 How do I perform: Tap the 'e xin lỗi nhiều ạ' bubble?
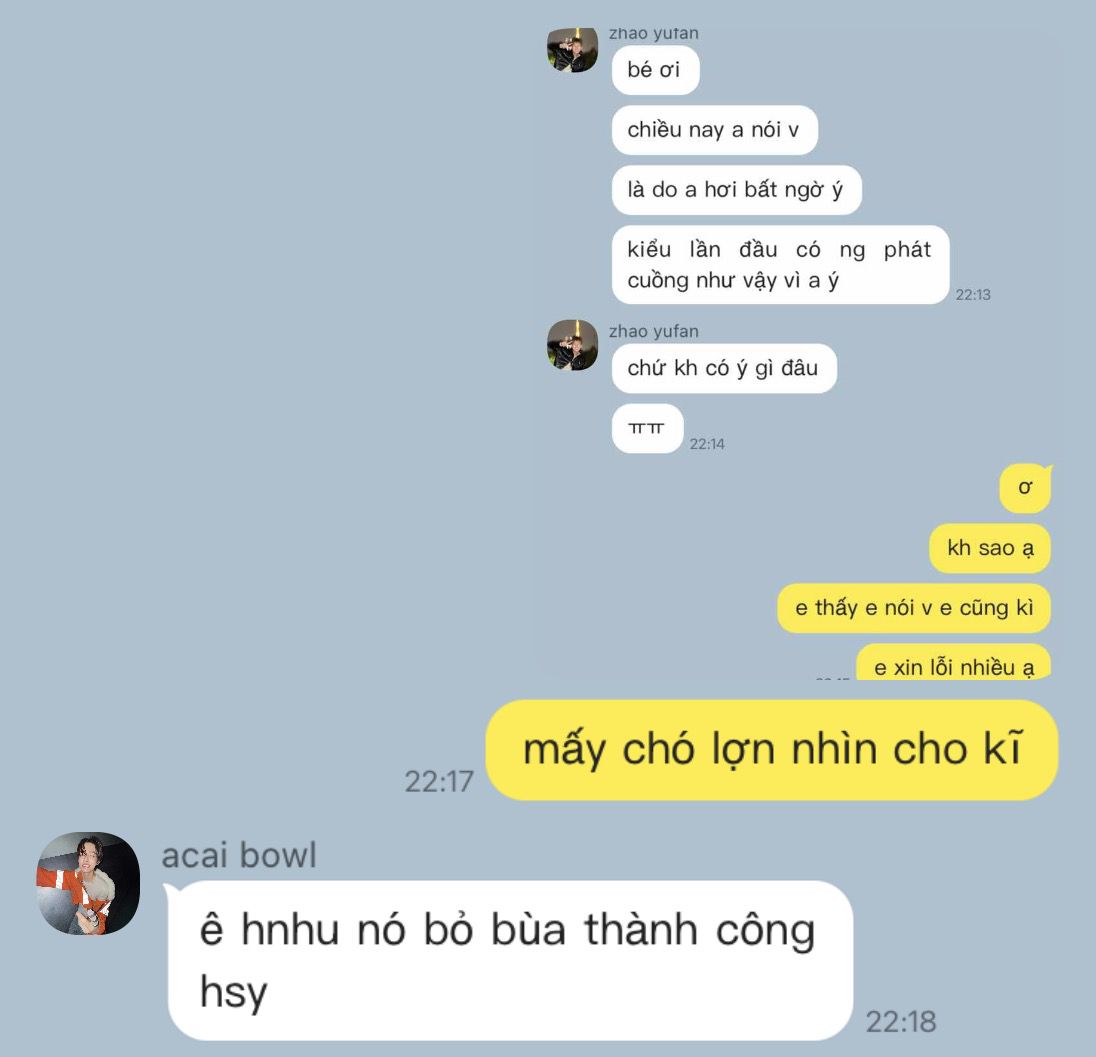[x=953, y=663]
